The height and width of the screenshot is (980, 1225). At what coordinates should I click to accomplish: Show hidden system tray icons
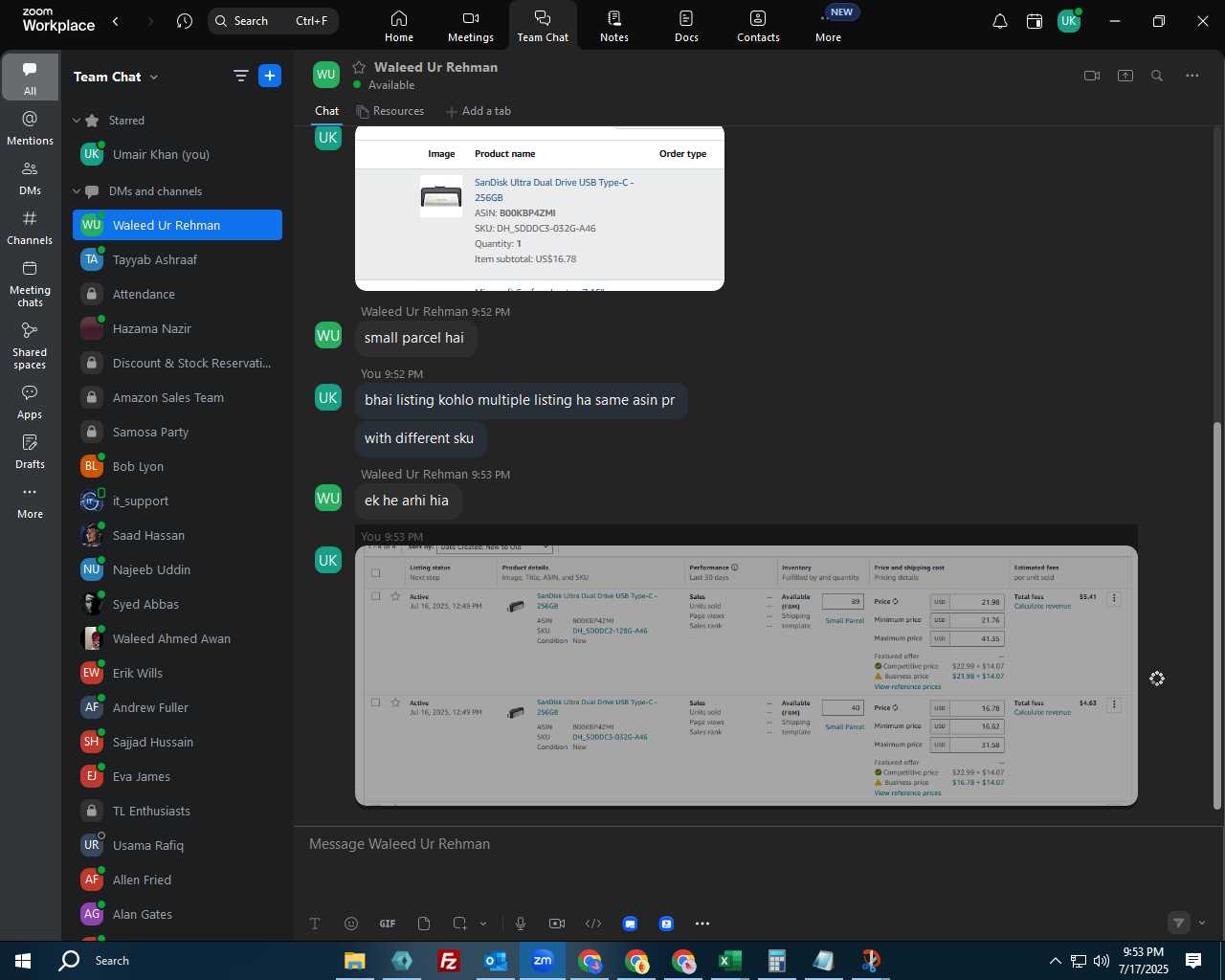click(1055, 961)
